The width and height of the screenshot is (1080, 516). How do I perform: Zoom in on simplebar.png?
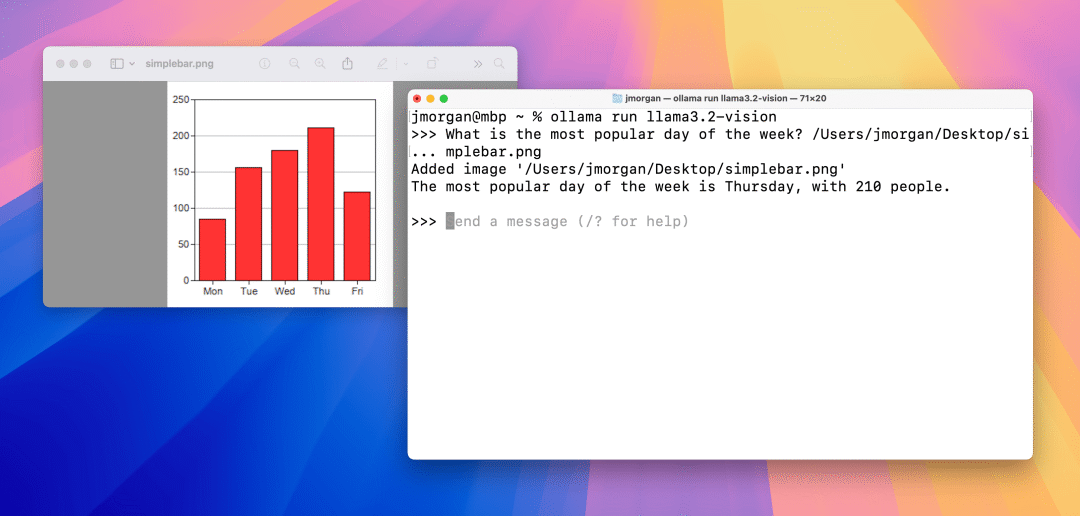coord(320,63)
